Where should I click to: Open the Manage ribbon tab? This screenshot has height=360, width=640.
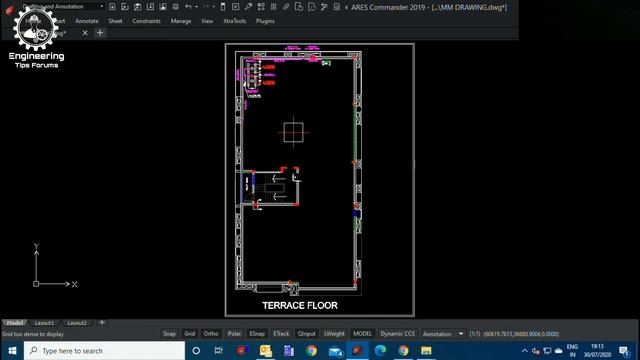click(181, 21)
